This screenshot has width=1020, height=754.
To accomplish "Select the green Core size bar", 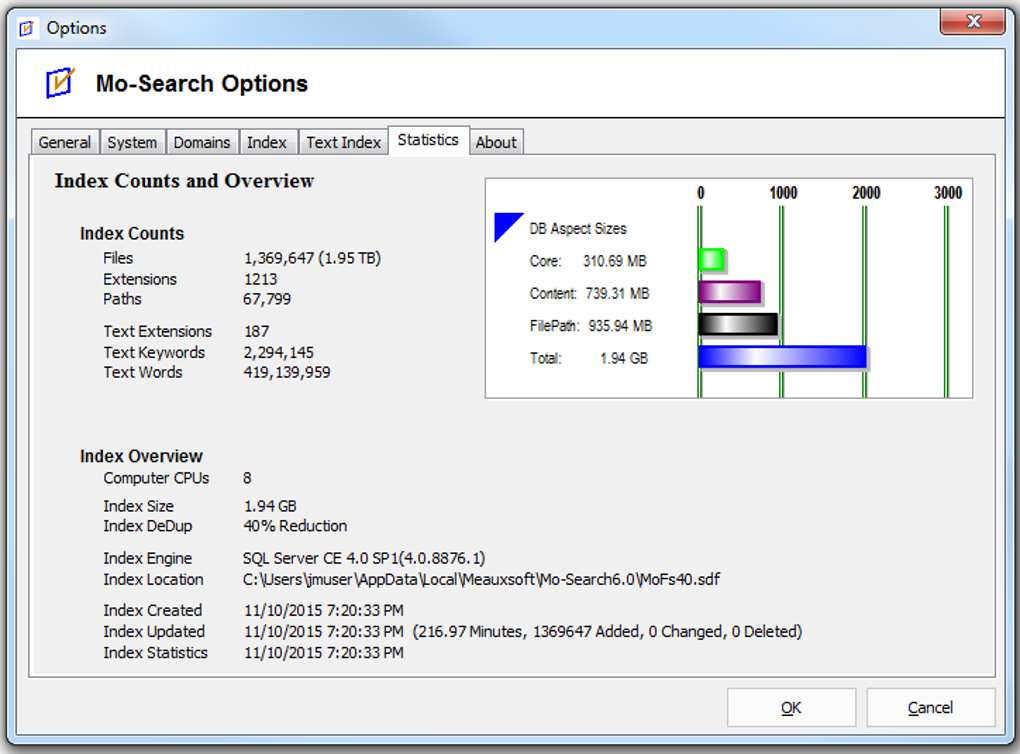I will 713,260.
